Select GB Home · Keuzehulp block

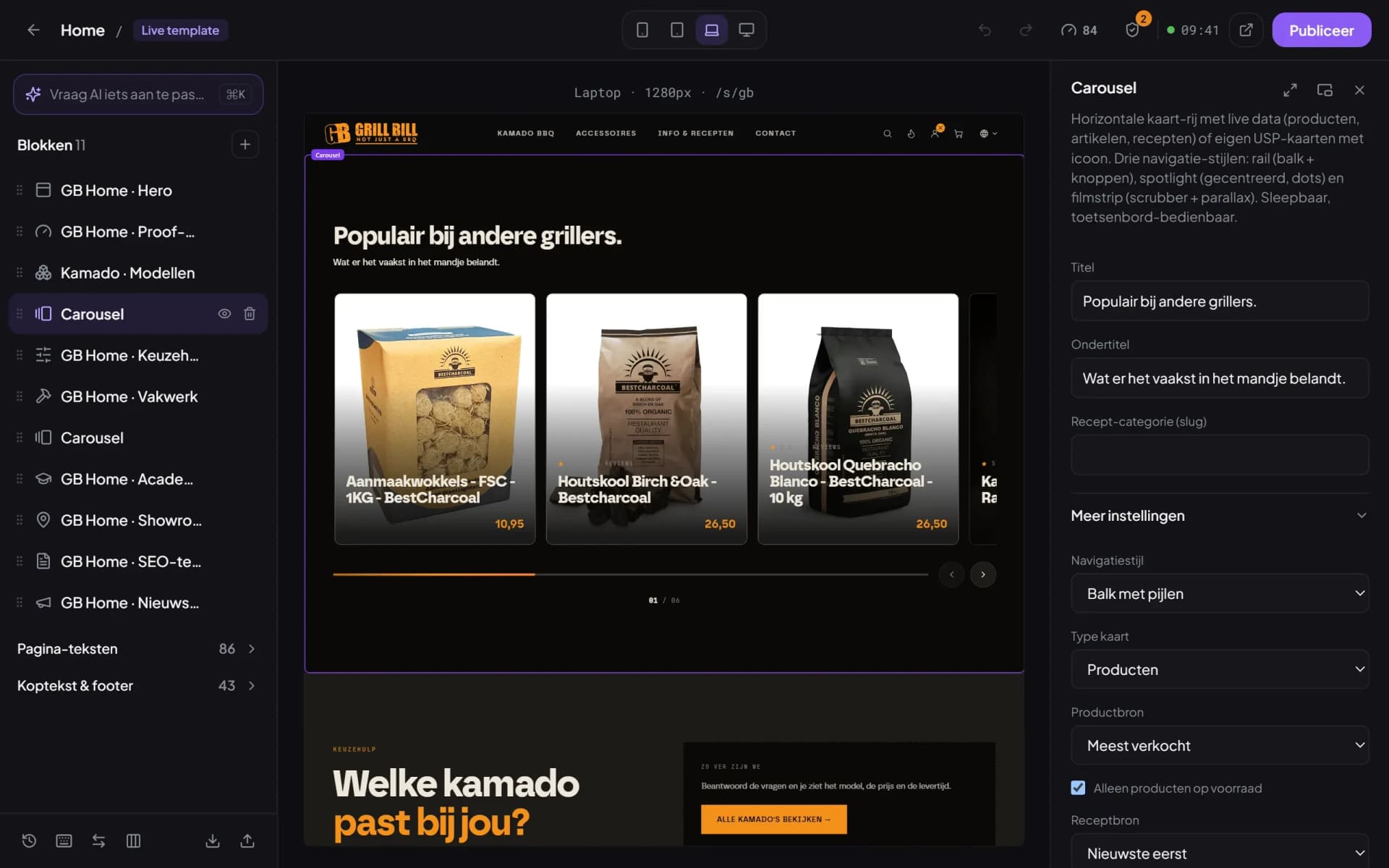137,355
